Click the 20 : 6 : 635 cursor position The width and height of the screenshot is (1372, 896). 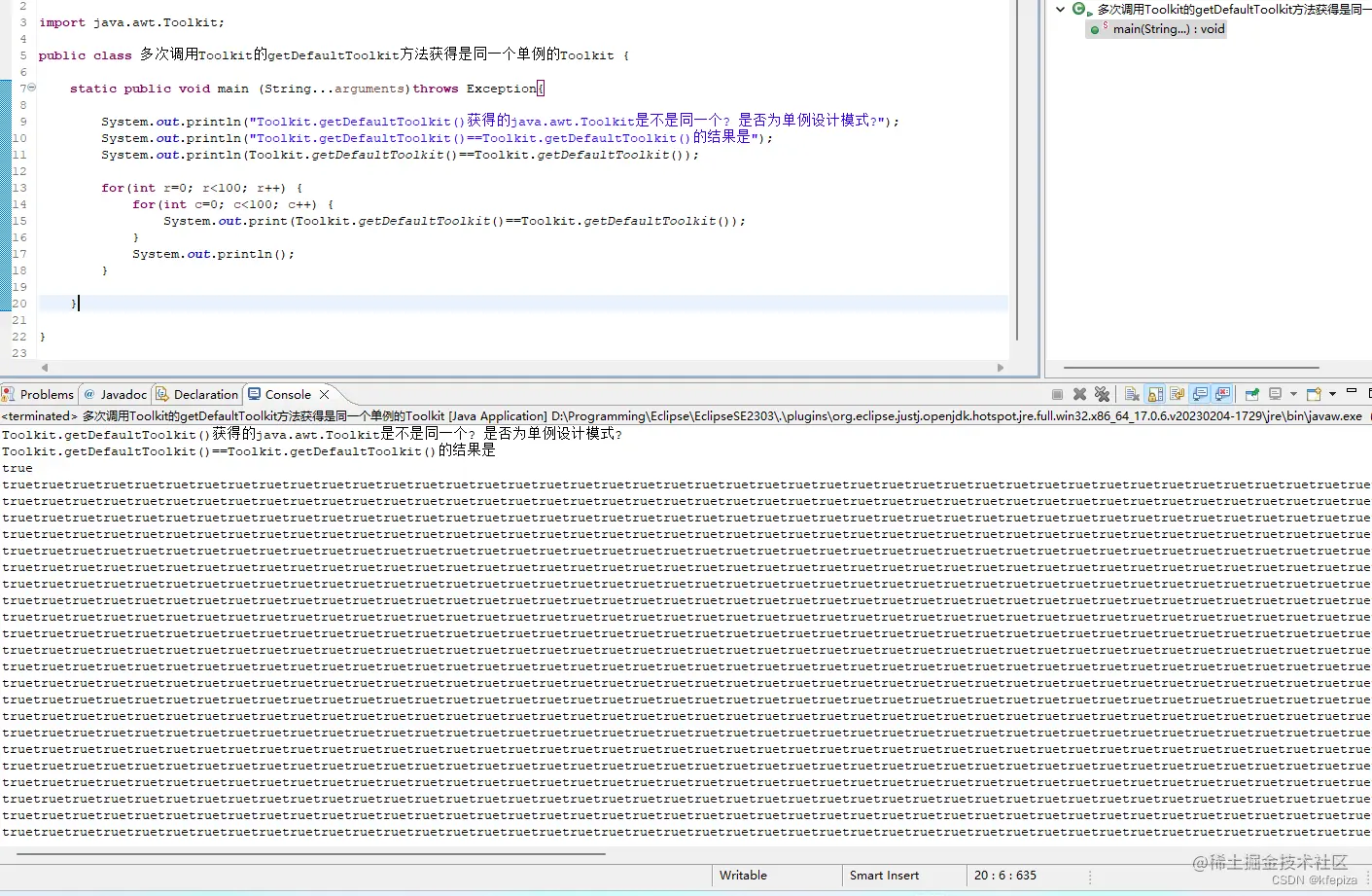pos(1005,875)
